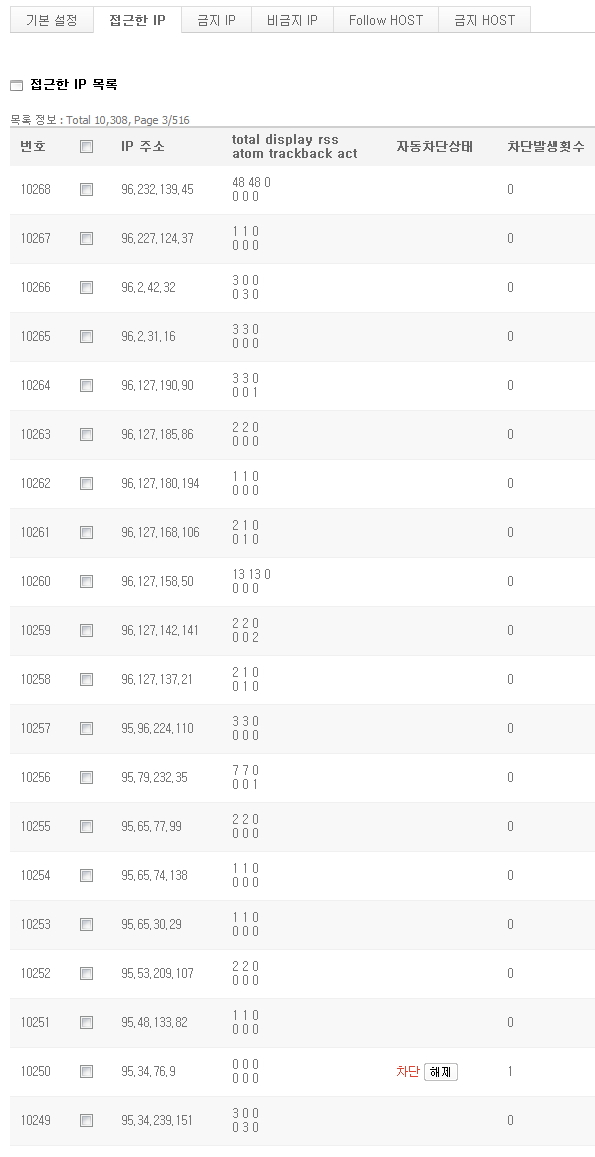595x1157 pixels.
Task: Switch to the 금지 IP tab
Action: click(x=216, y=20)
